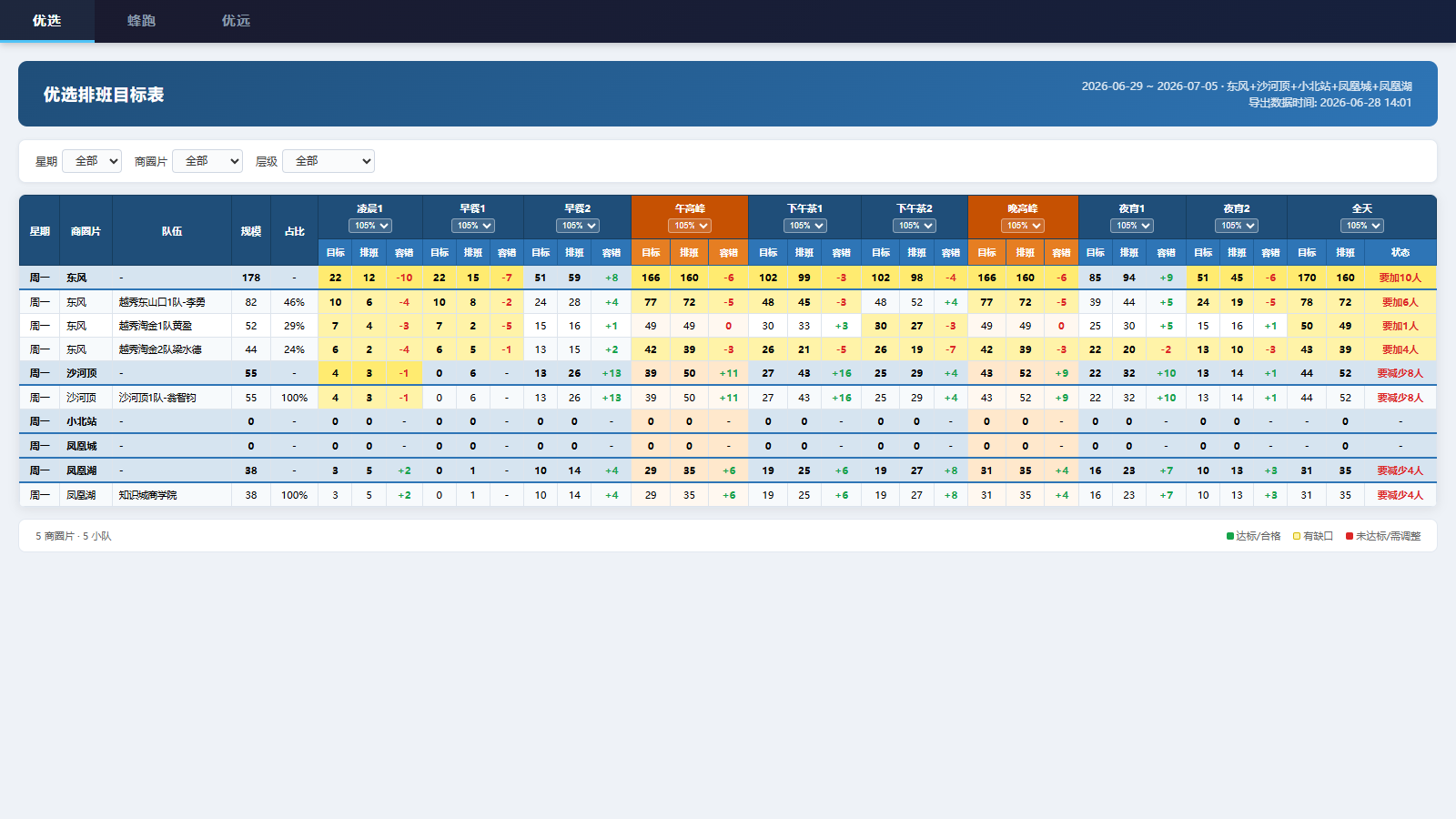
Task: Click the 目标 subheader under 凌晨1
Action: [x=336, y=253]
